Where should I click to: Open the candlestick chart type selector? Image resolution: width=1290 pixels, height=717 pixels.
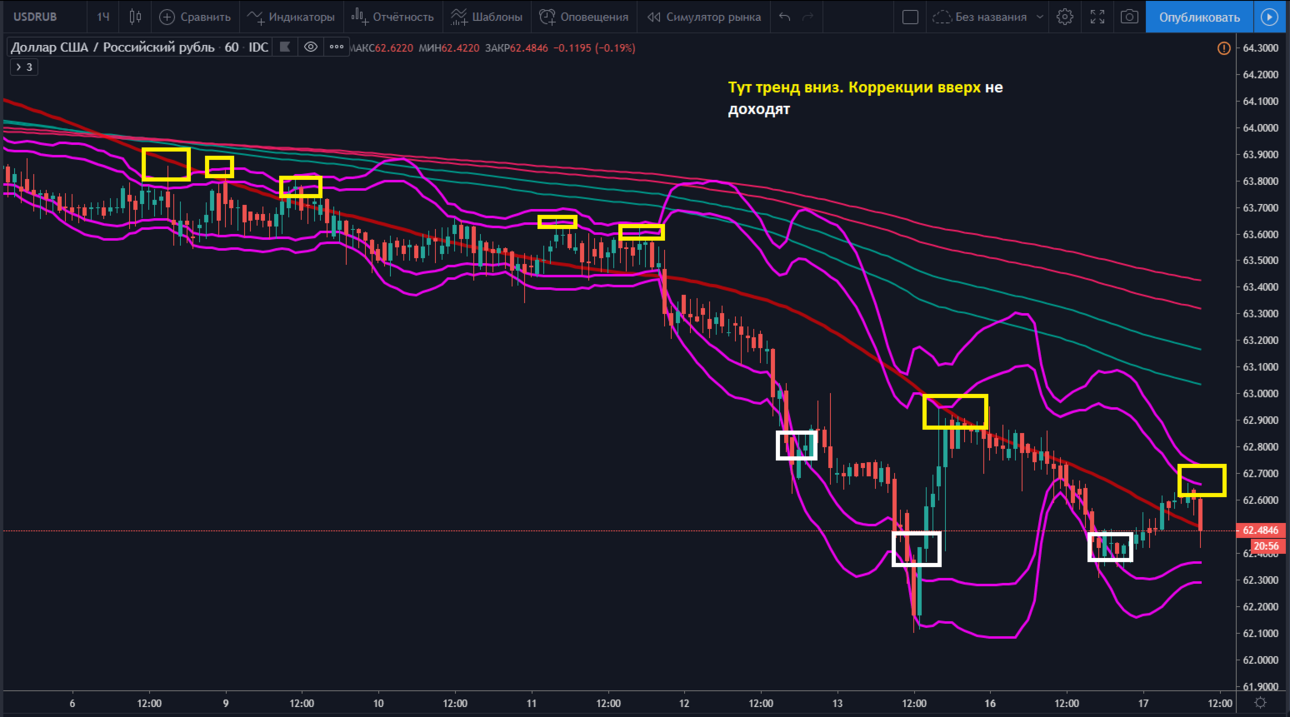pos(135,17)
